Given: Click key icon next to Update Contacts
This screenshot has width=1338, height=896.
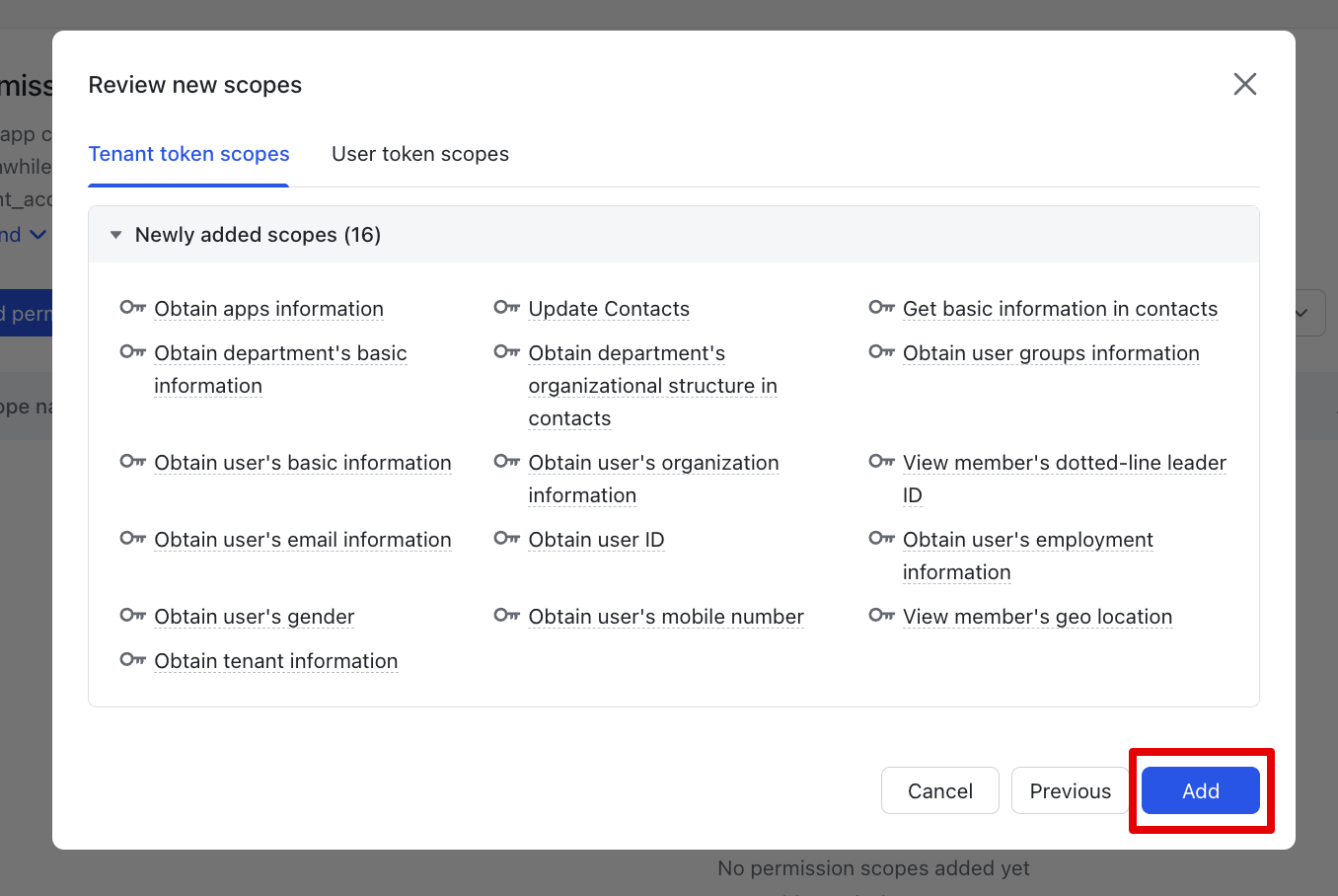Looking at the screenshot, I should click(506, 308).
